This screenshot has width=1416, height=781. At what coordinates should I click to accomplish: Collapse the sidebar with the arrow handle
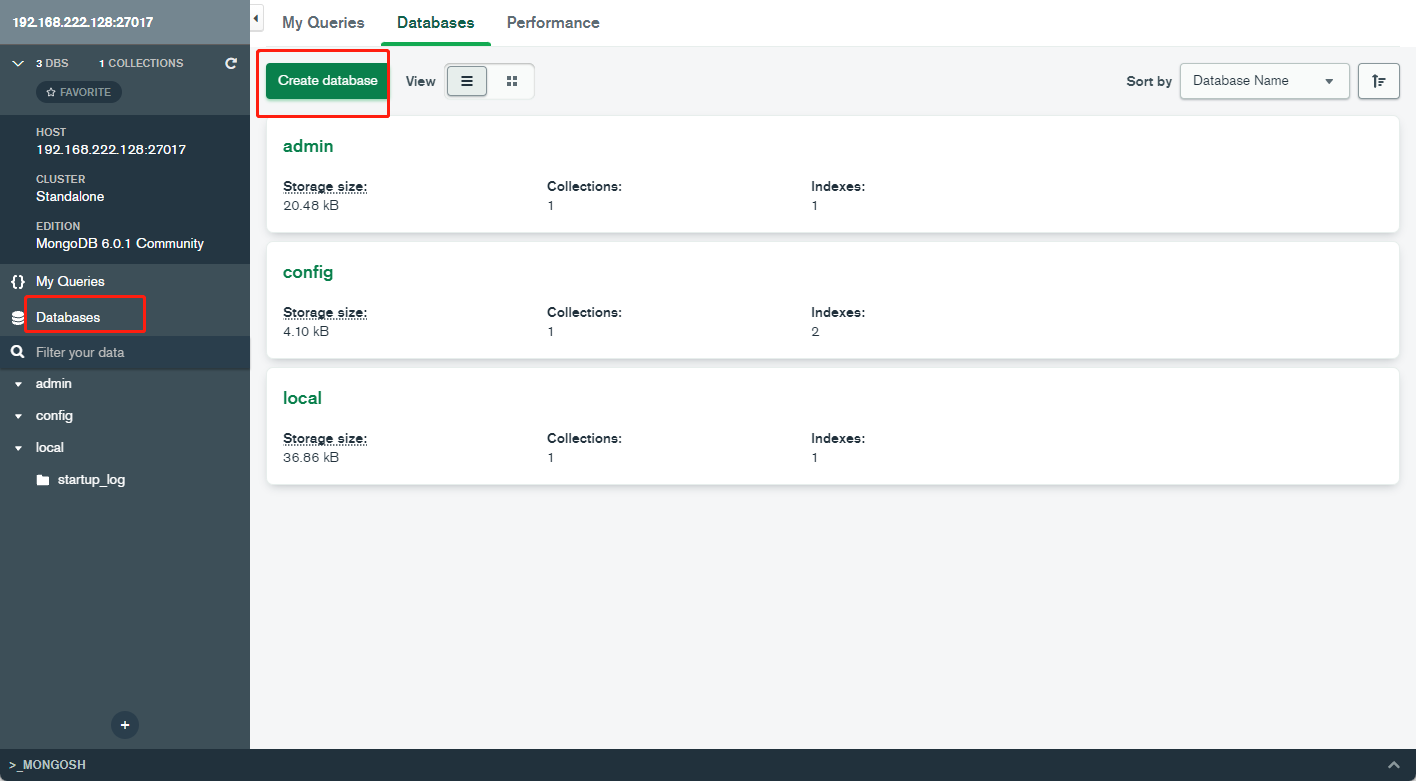[257, 20]
